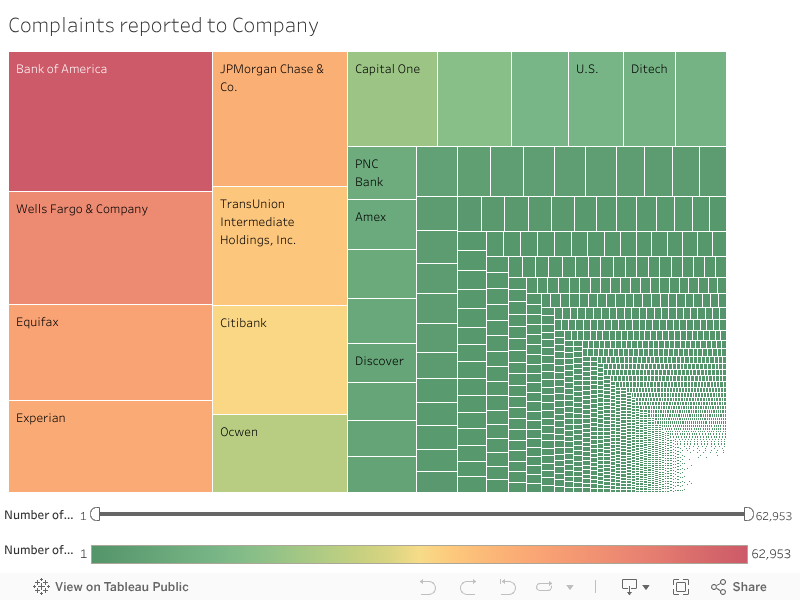The image size is (800, 600).
Task: Redo the last undone action
Action: (x=467, y=587)
